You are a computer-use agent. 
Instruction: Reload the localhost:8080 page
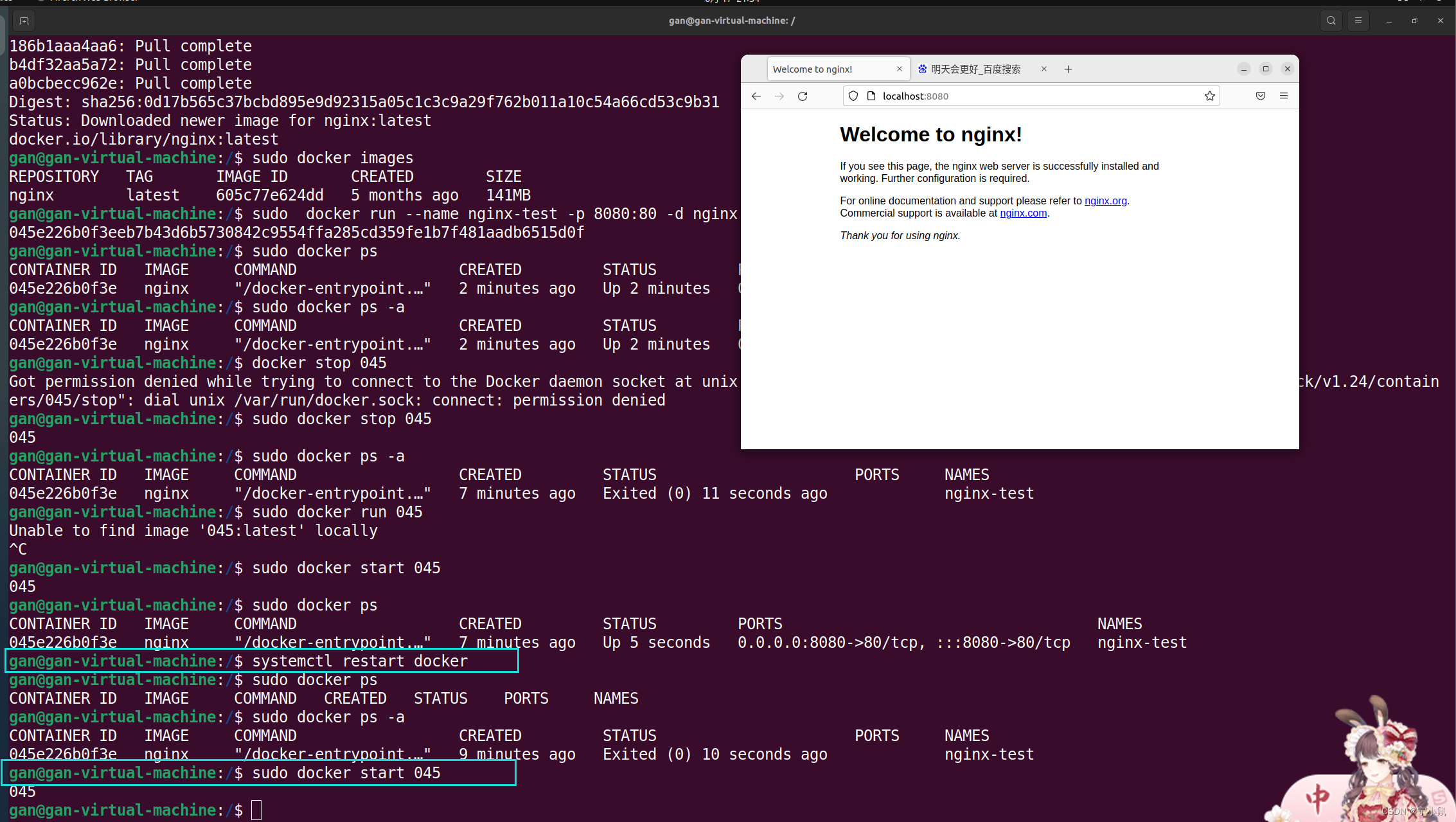803,96
